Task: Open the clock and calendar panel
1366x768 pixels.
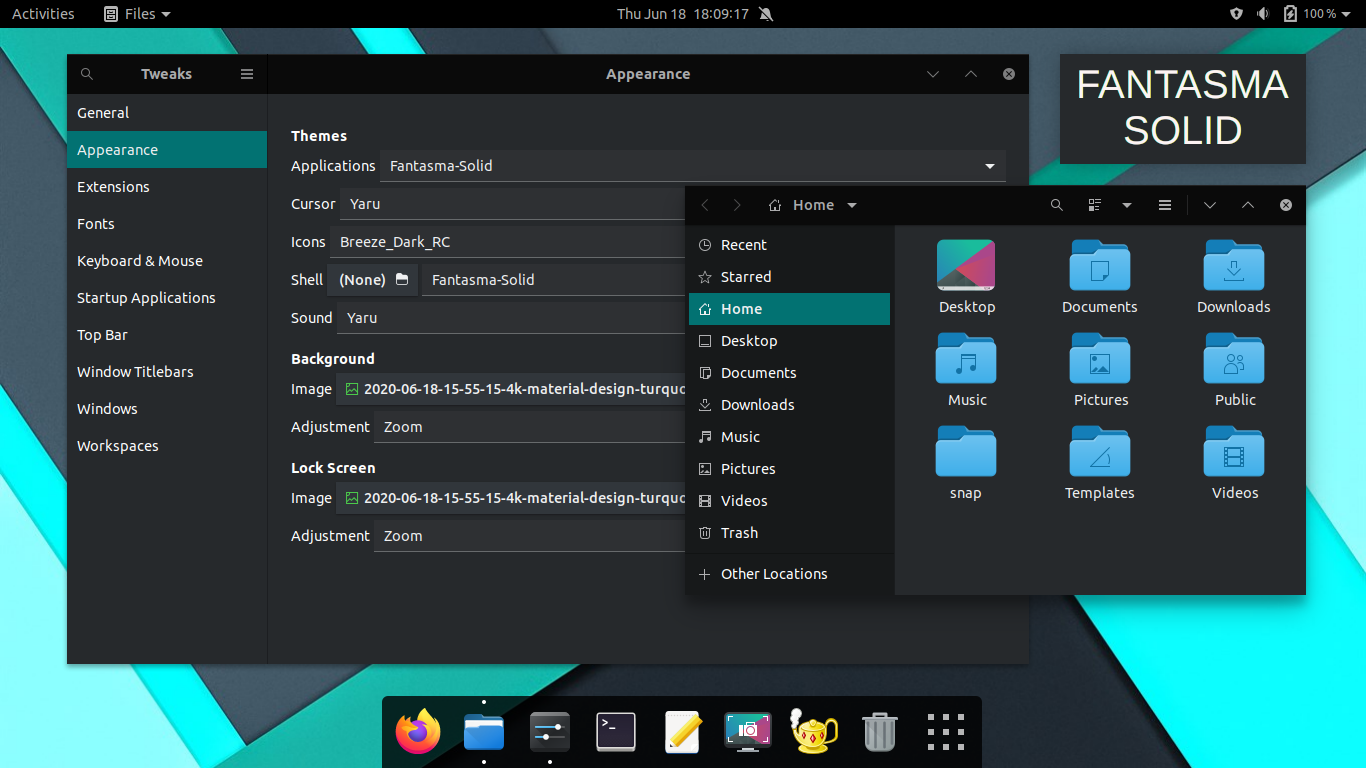Action: tap(683, 14)
